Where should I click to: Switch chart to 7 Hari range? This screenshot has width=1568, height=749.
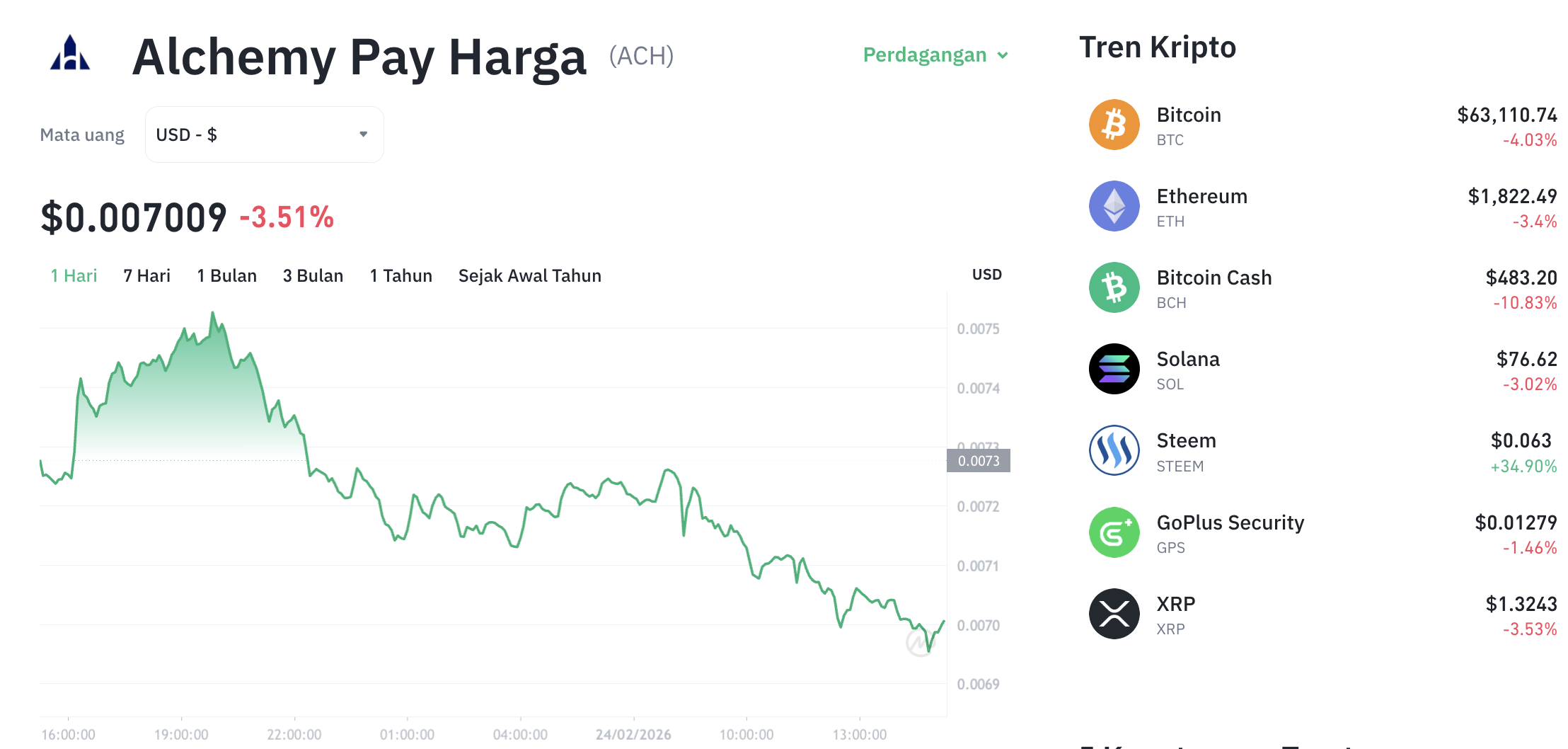click(146, 276)
